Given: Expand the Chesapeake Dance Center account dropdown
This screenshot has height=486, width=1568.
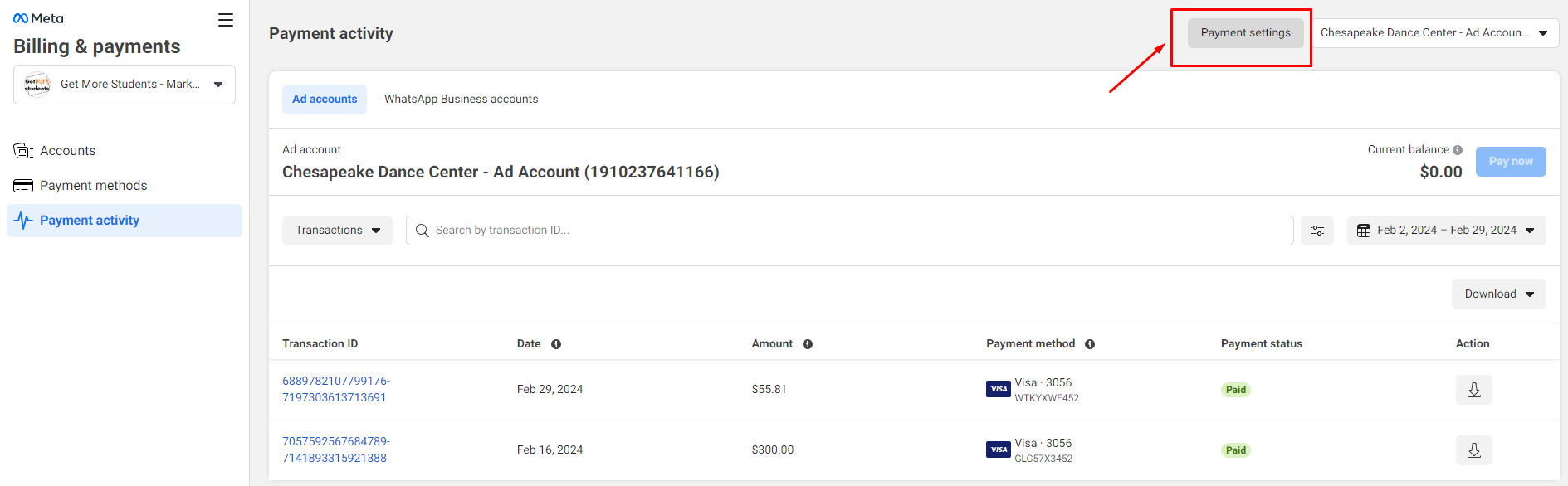Looking at the screenshot, I should point(1435,33).
